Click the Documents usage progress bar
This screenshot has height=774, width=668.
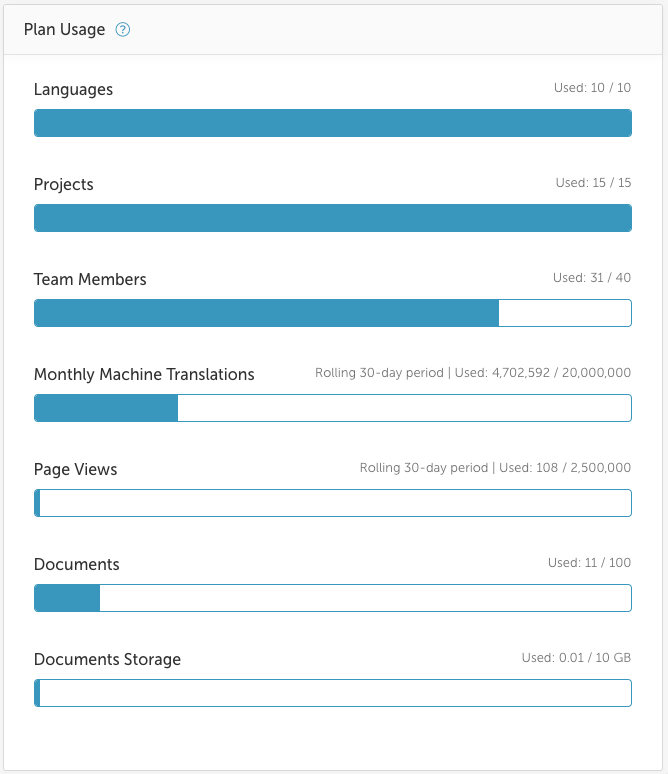333,598
